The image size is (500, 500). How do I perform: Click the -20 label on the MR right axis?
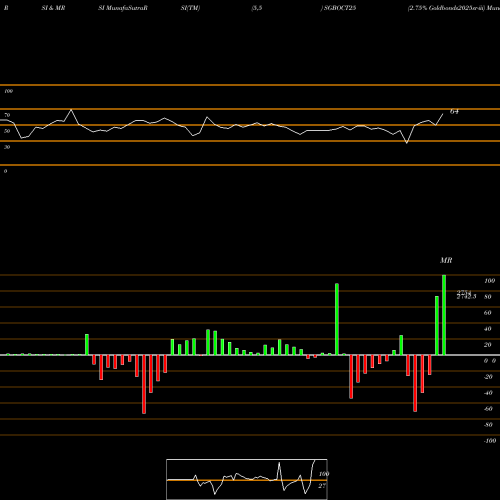(x=488, y=377)
